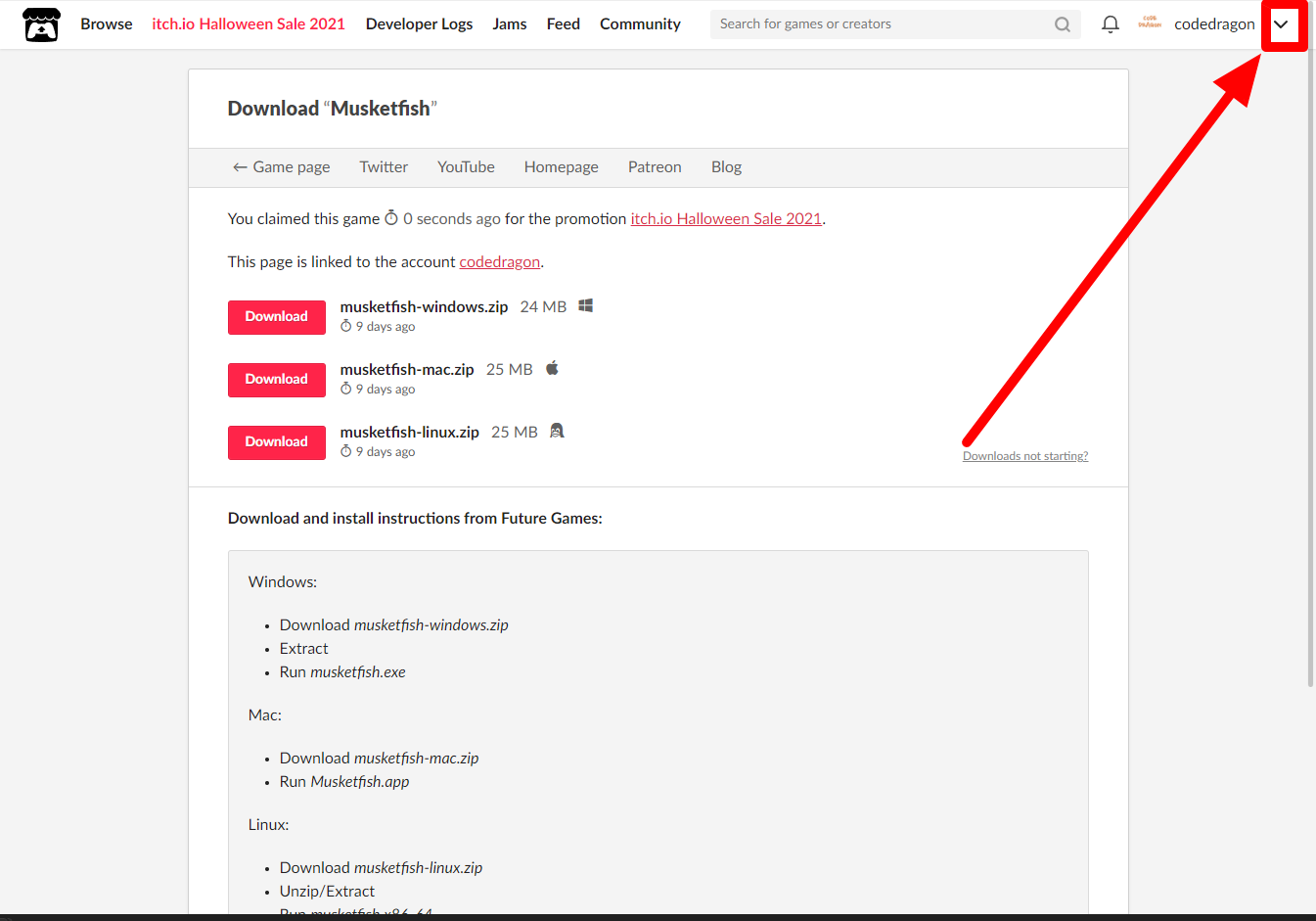Click the itch.io logo icon
This screenshot has width=1316, height=921.
click(41, 24)
